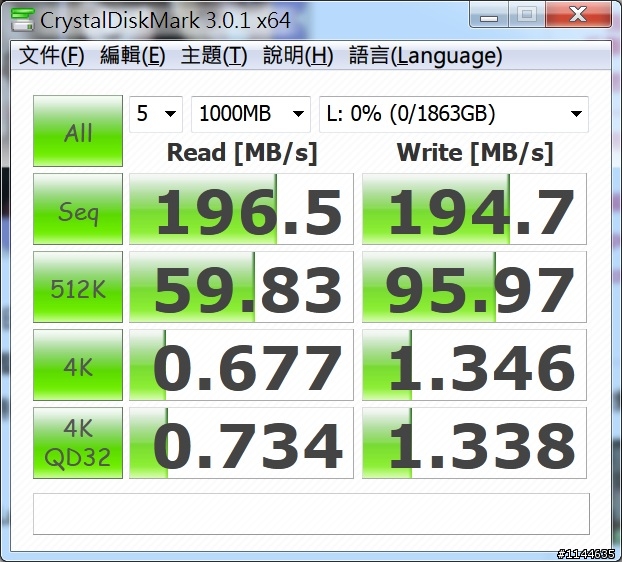
Task: Select the Seq read result 196.5
Action: [241, 209]
